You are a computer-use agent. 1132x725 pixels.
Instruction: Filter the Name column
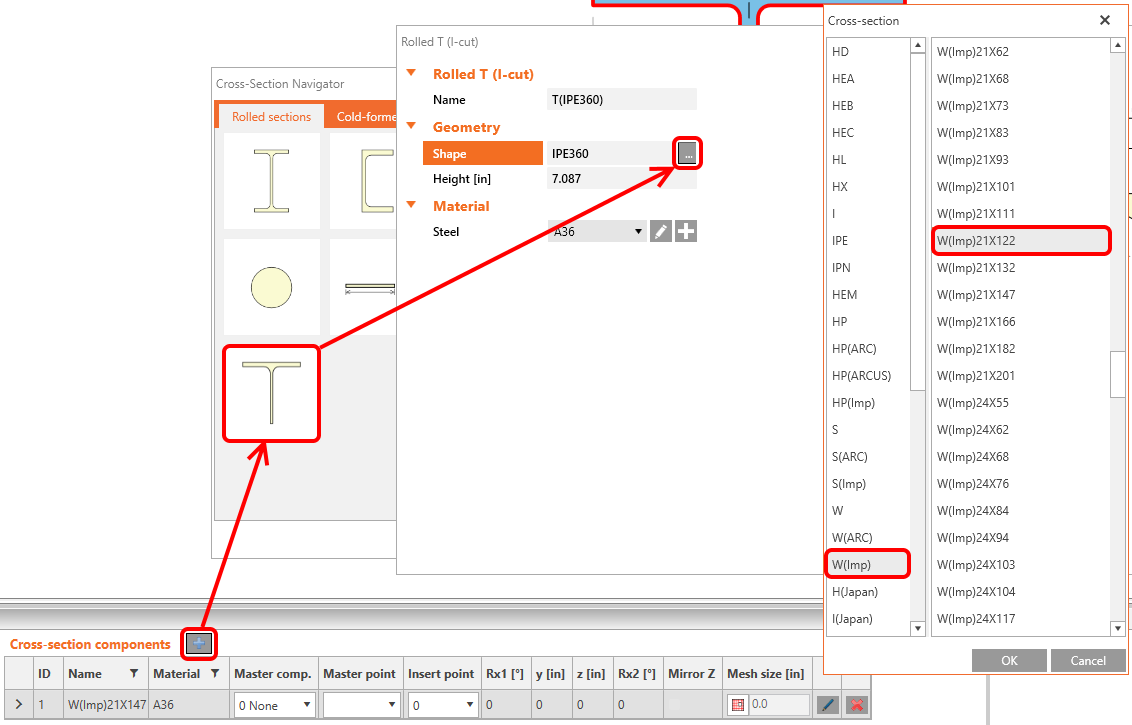(x=134, y=673)
